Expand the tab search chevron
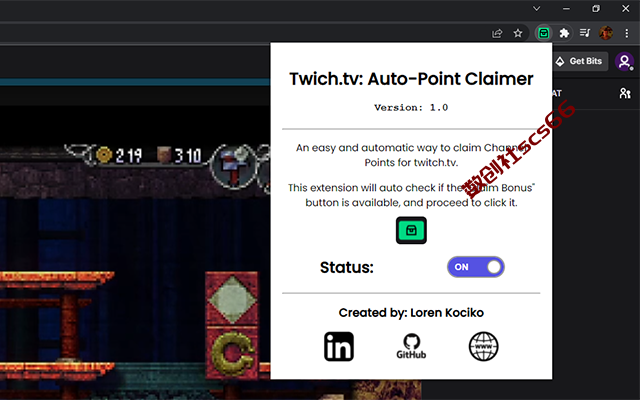This screenshot has width=640, height=400. pos(536,9)
